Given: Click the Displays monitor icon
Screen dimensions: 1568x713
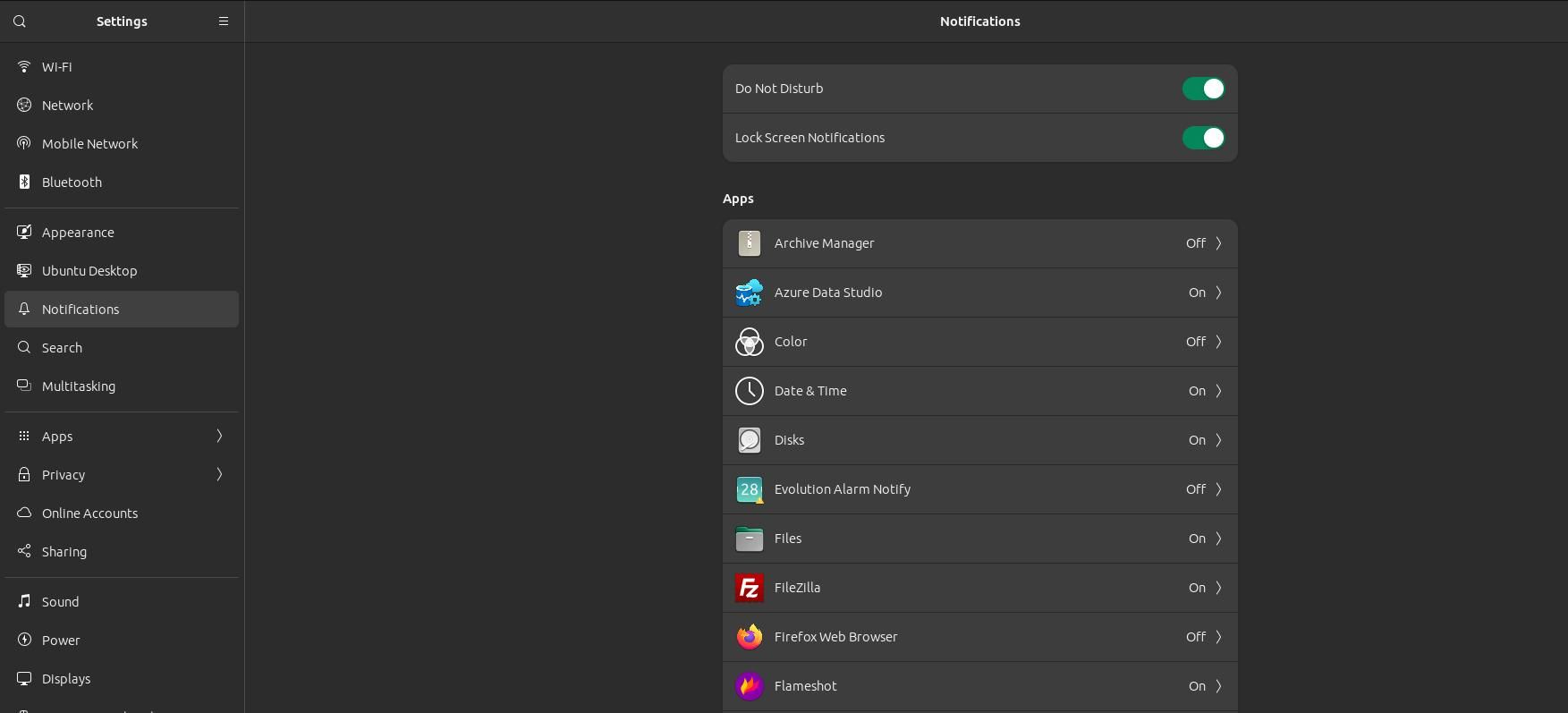Looking at the screenshot, I should point(24,679).
